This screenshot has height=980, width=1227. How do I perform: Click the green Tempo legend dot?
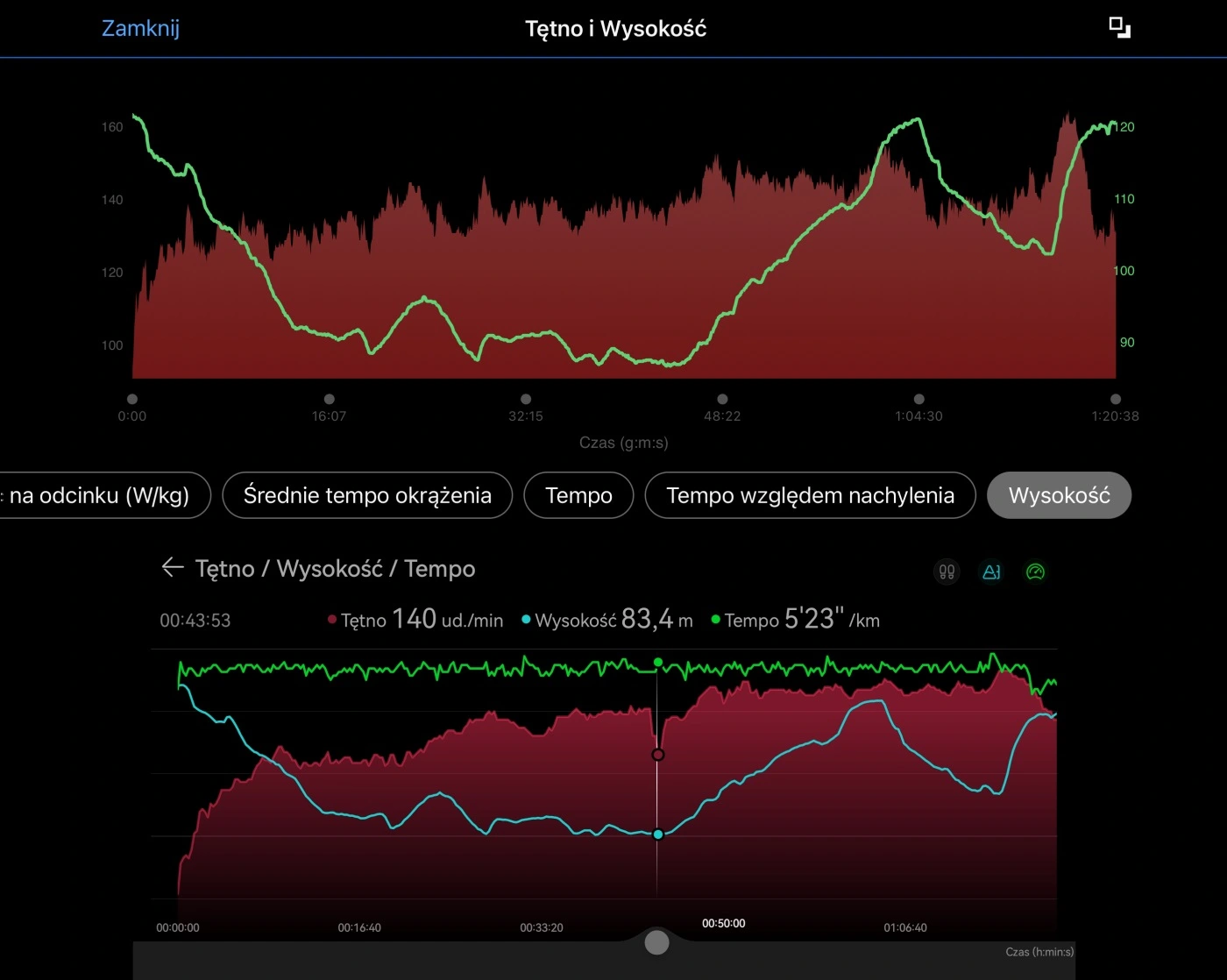[x=715, y=620]
